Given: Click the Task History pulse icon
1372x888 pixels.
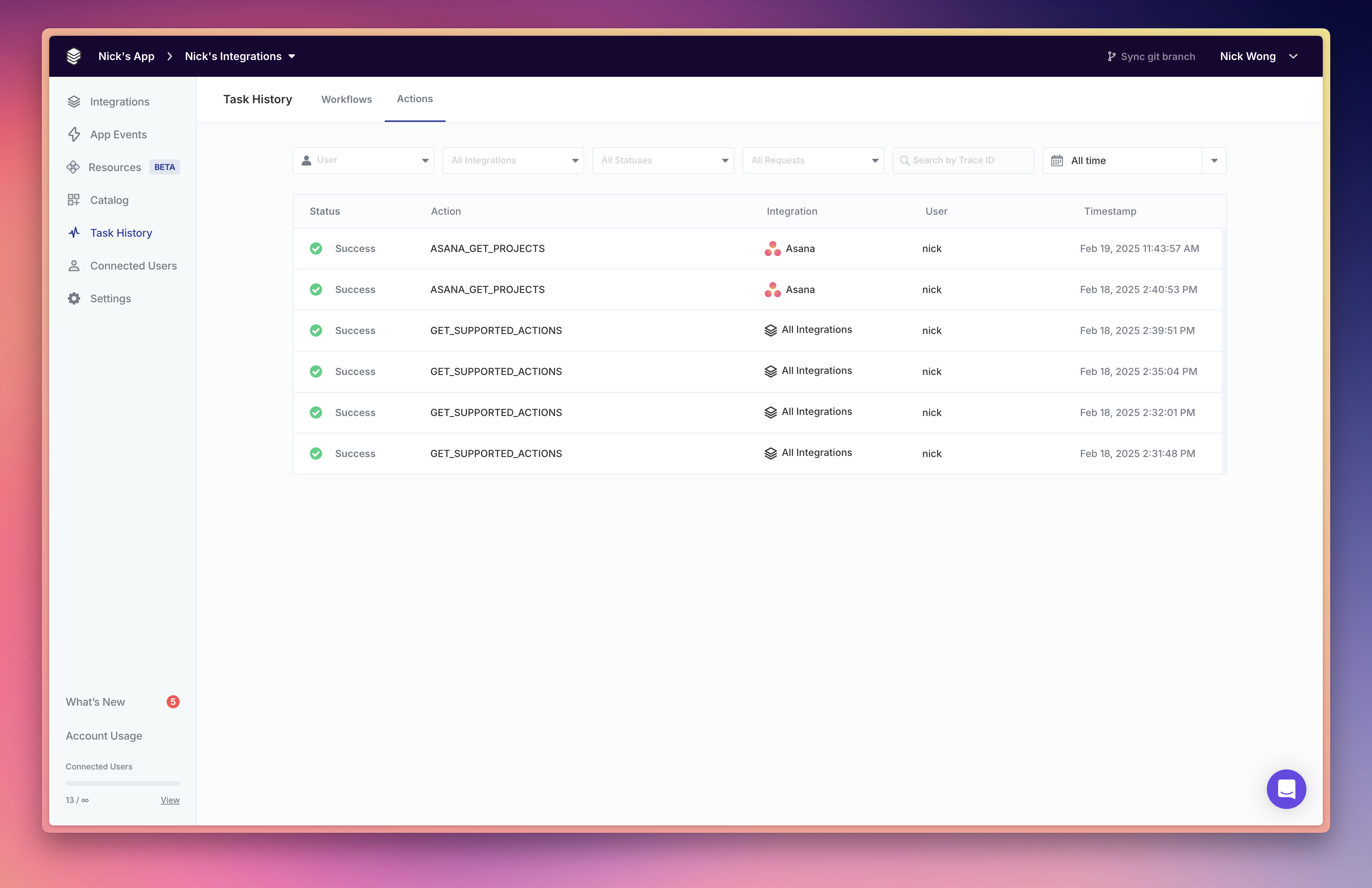Looking at the screenshot, I should (x=74, y=233).
